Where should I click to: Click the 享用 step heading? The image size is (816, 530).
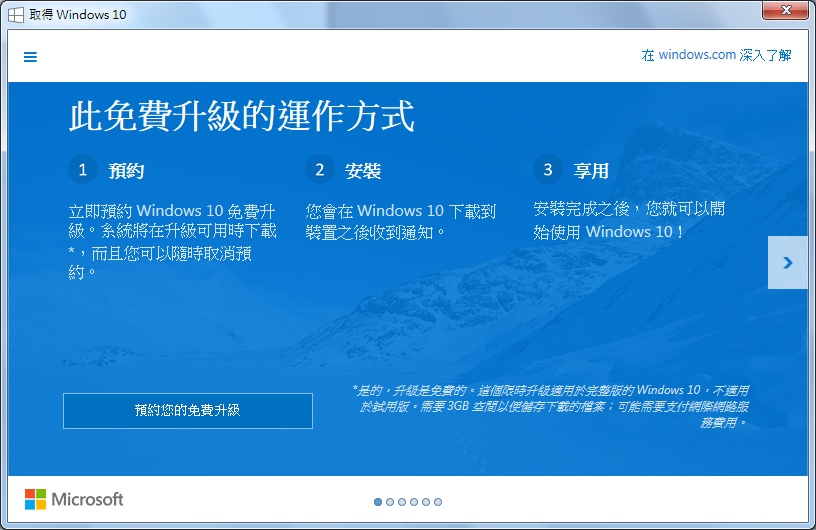[591, 171]
